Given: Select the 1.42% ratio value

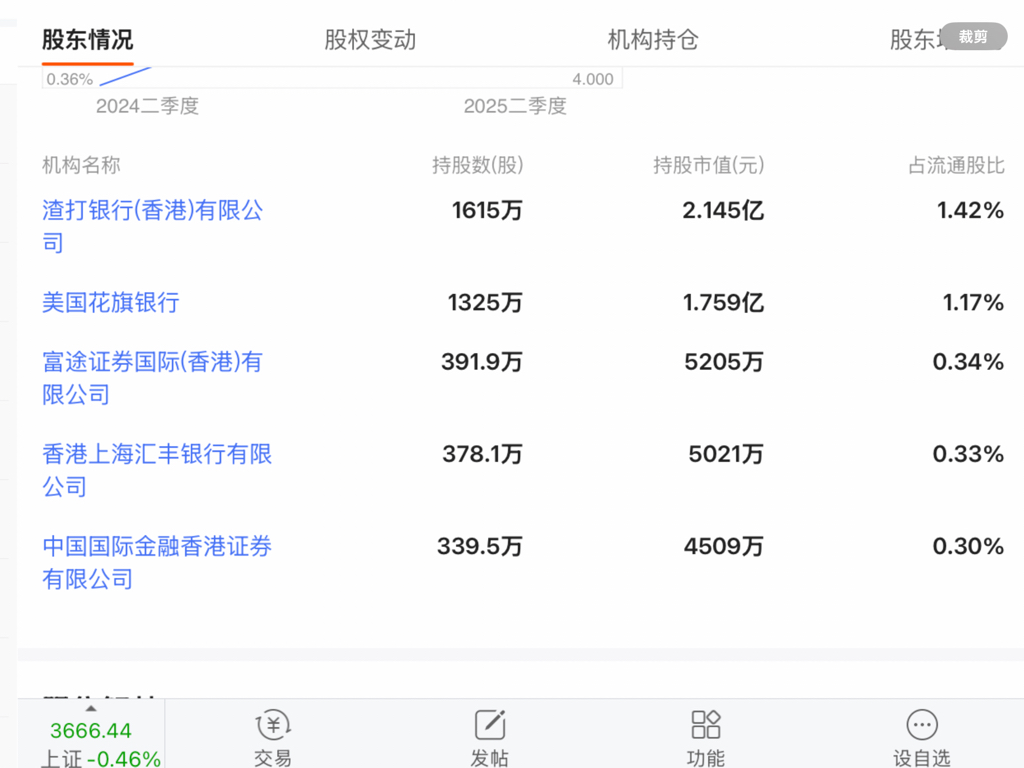Looking at the screenshot, I should tap(970, 210).
